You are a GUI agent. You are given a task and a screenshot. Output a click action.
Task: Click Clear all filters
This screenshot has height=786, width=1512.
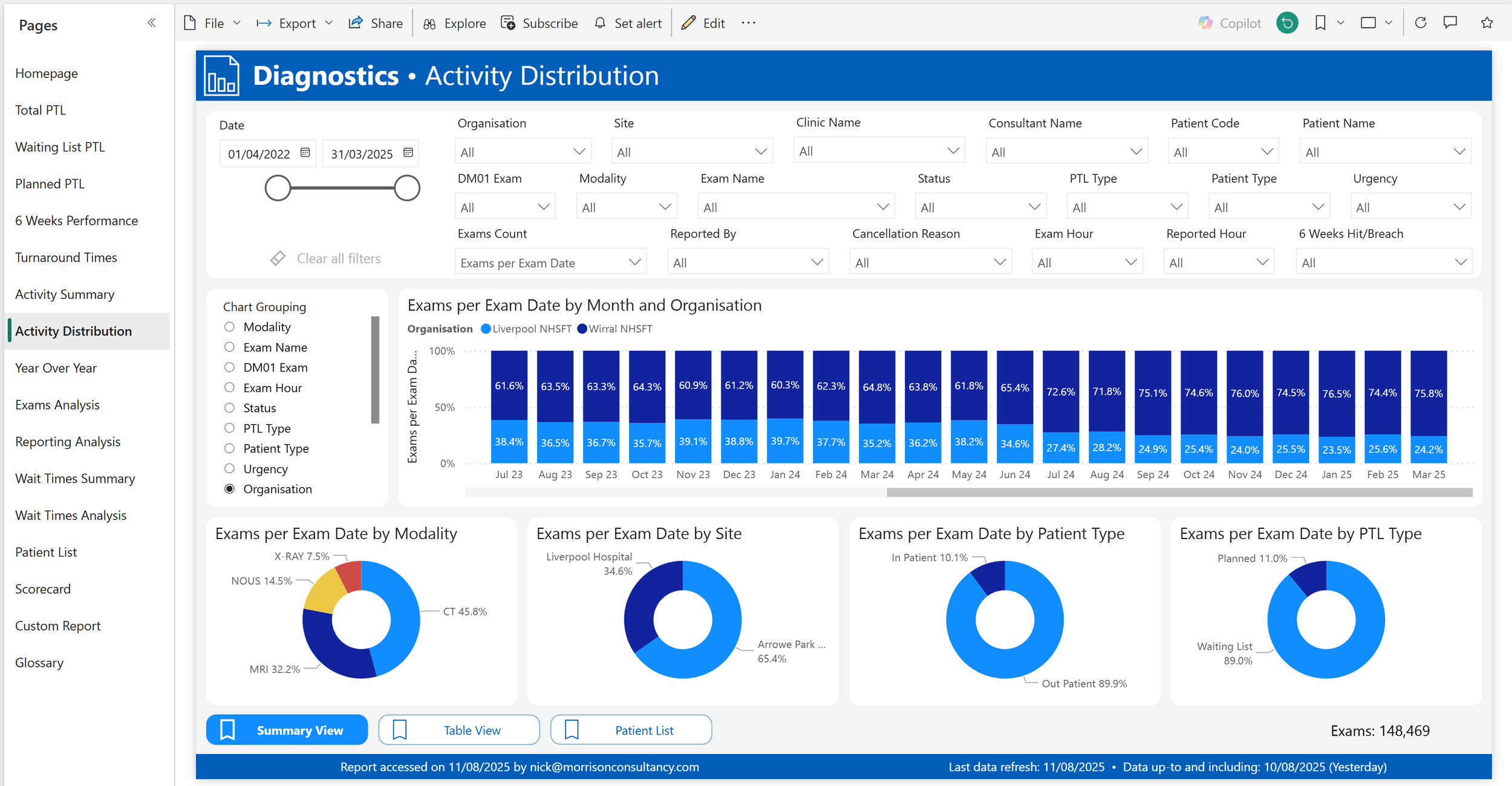(325, 258)
